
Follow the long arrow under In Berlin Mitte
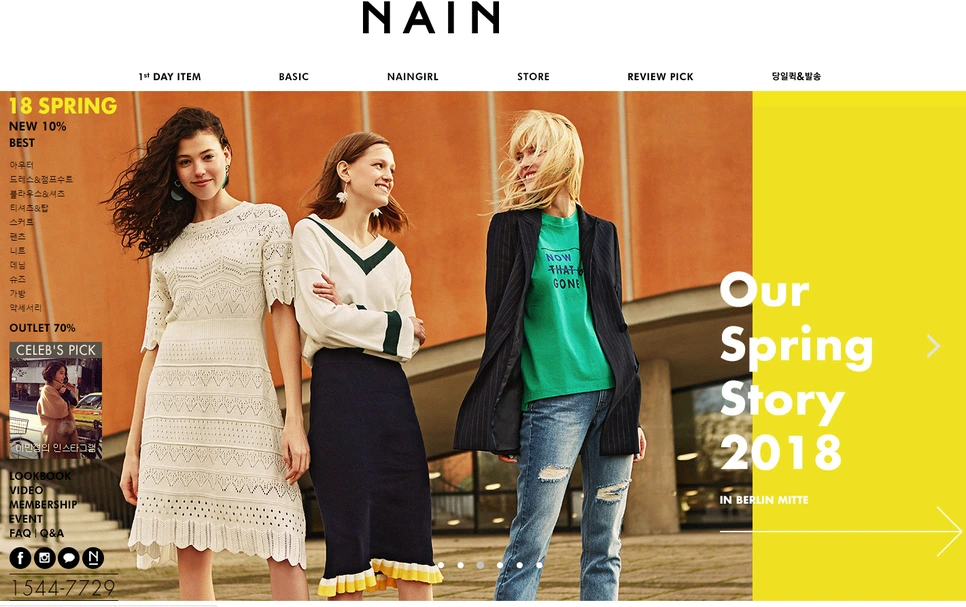coord(840,531)
